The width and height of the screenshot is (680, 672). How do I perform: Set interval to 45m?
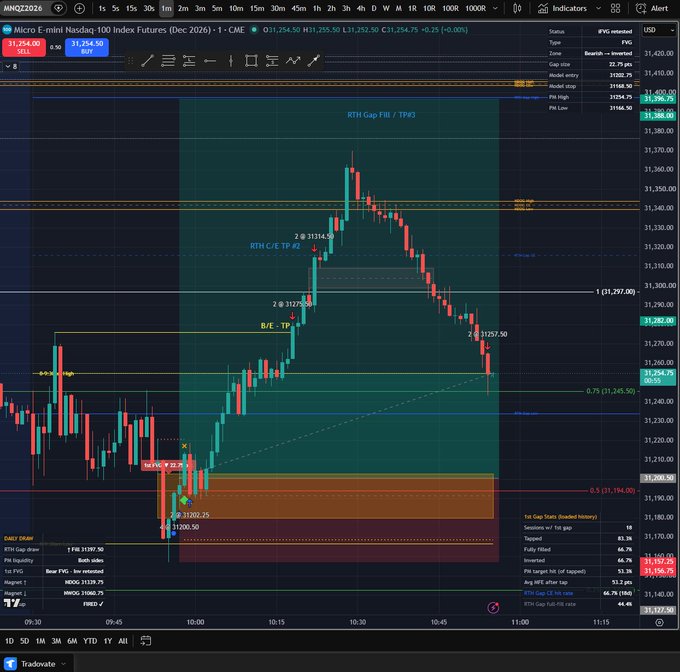[x=298, y=8]
